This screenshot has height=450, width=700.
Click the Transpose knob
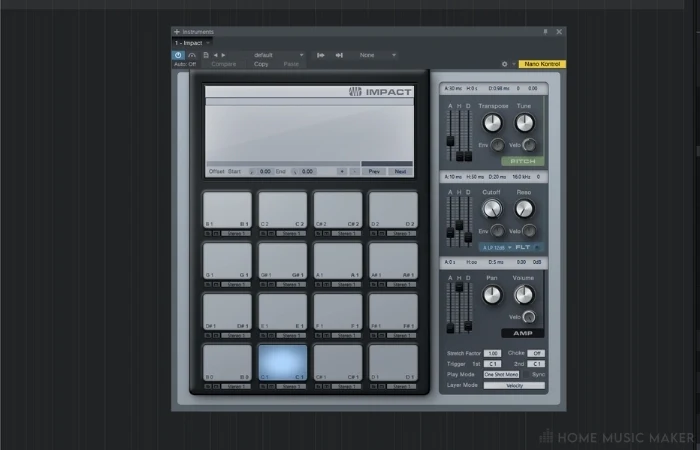coord(492,123)
